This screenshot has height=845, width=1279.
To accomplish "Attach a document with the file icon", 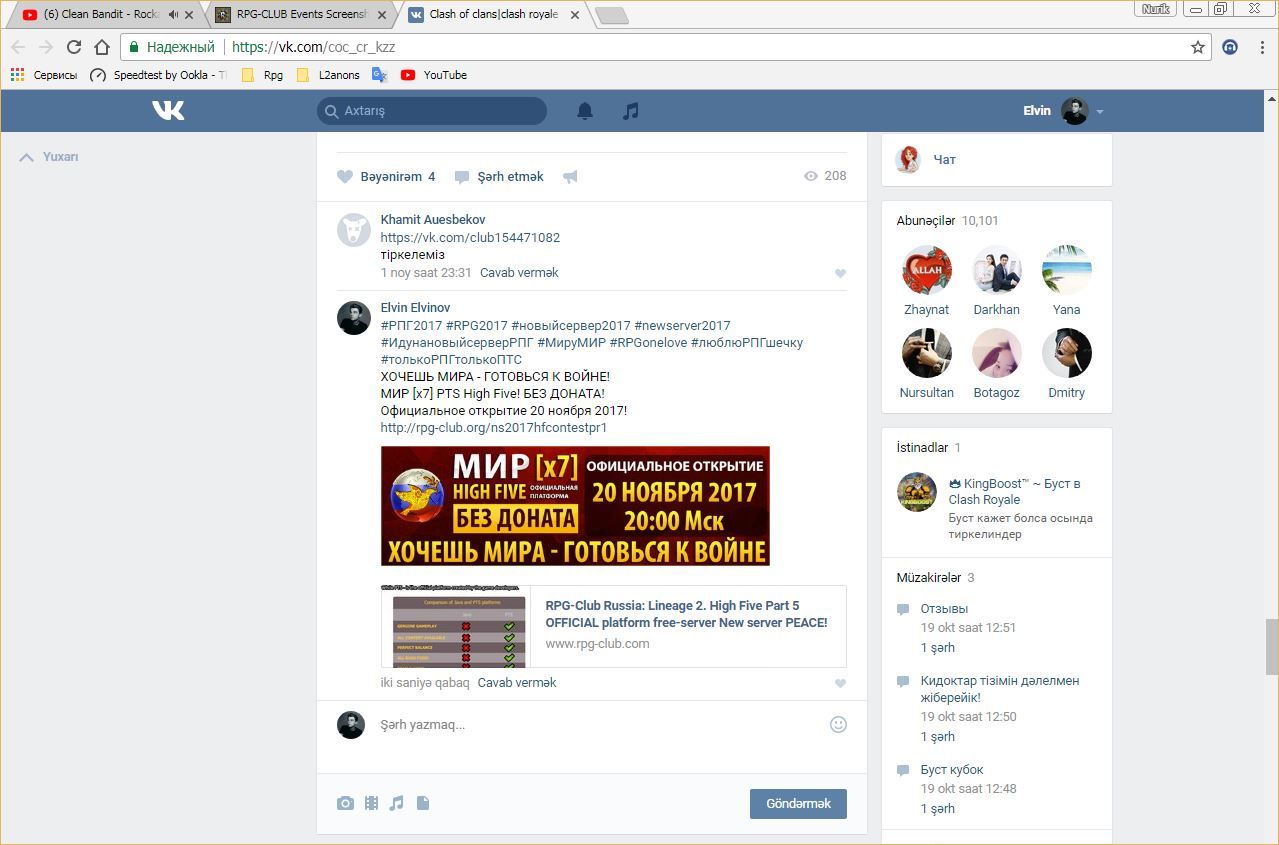I will 423,803.
